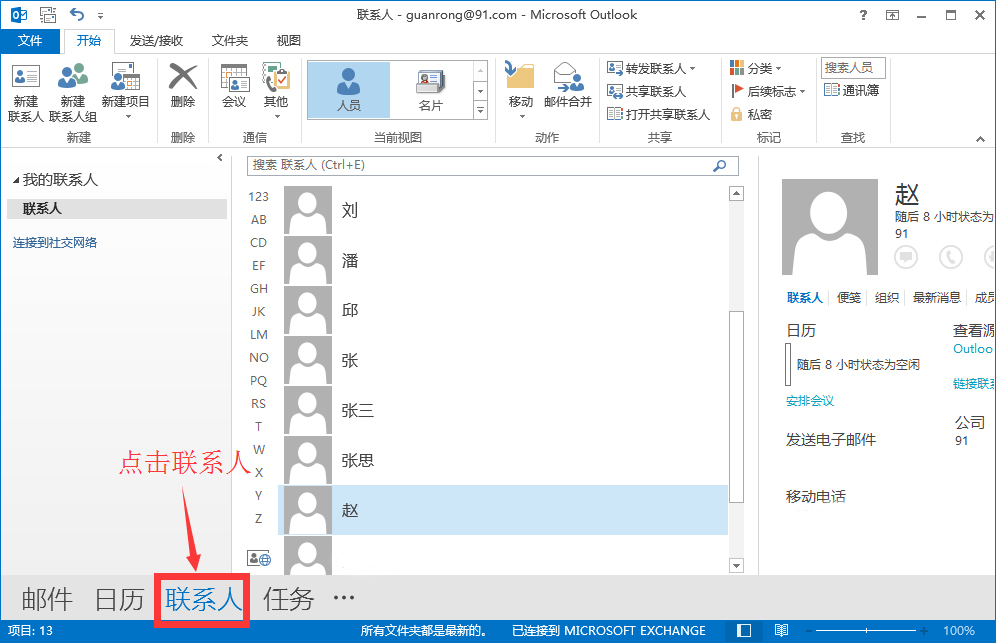Jump to the LM index letters

point(259,335)
